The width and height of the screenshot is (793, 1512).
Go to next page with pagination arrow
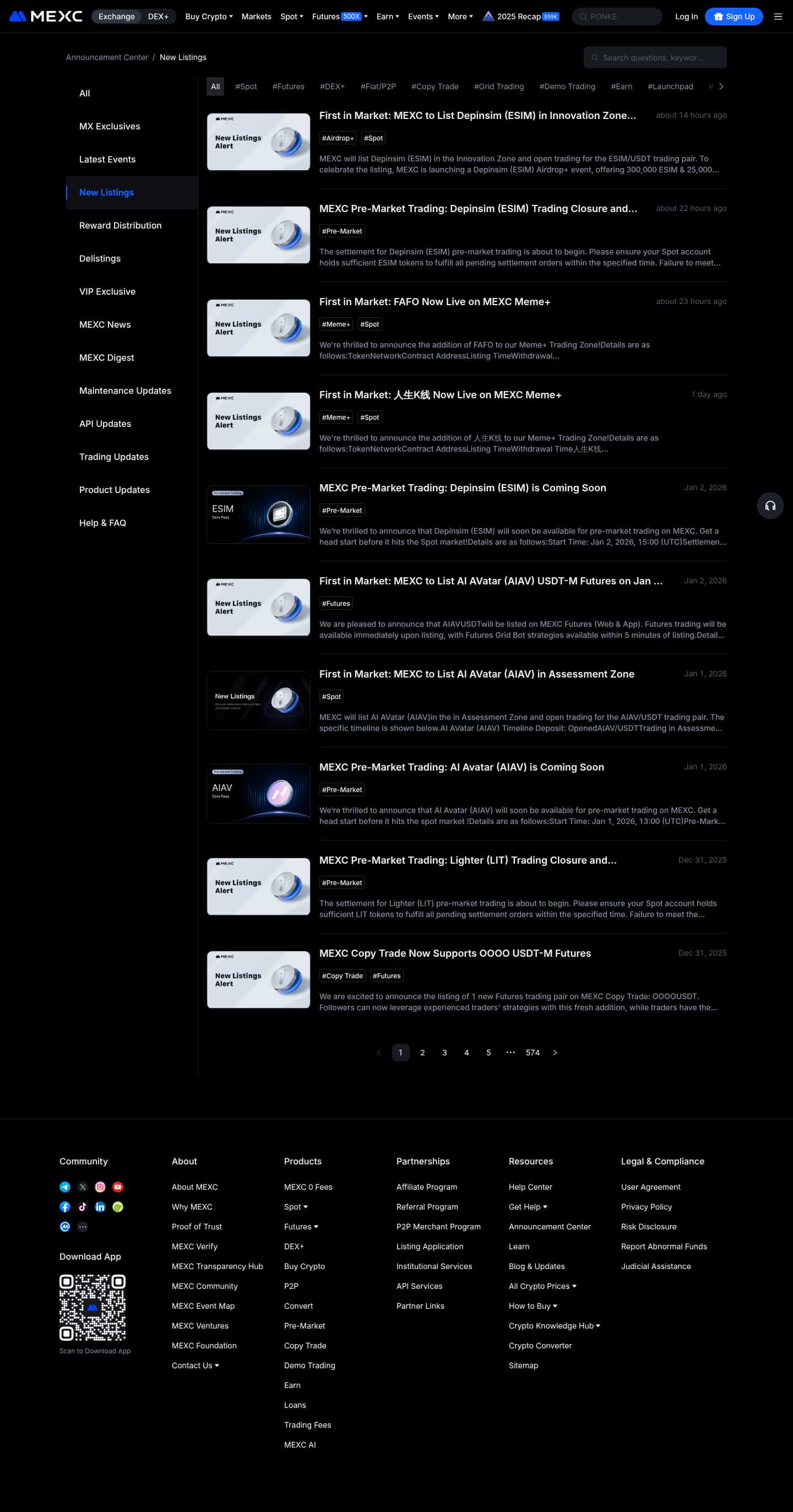click(x=555, y=1053)
